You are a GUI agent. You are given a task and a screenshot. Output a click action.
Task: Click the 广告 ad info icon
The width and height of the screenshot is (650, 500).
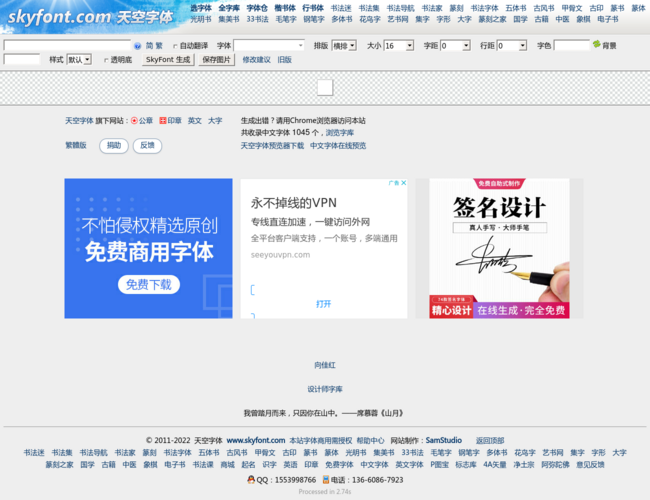tap(394, 183)
